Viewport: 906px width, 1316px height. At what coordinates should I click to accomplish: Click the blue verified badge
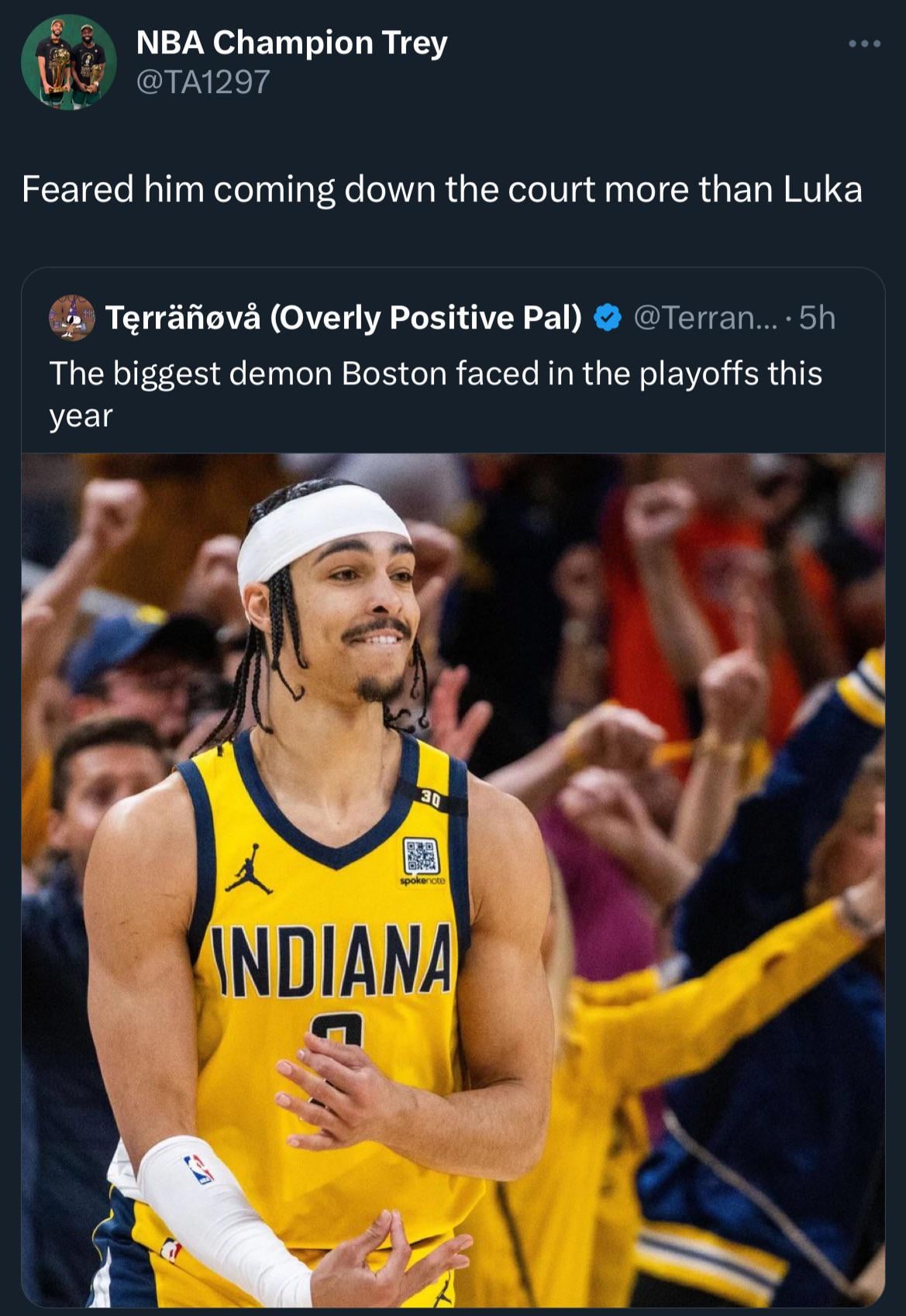pyautogui.click(x=608, y=318)
